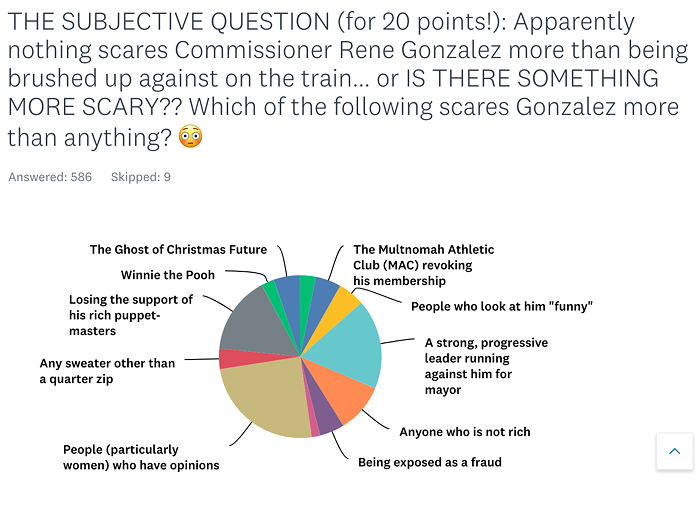This screenshot has height=505, width=700.
Task: Click the 'Winnie the Pooh' chart label
Action: point(167,275)
